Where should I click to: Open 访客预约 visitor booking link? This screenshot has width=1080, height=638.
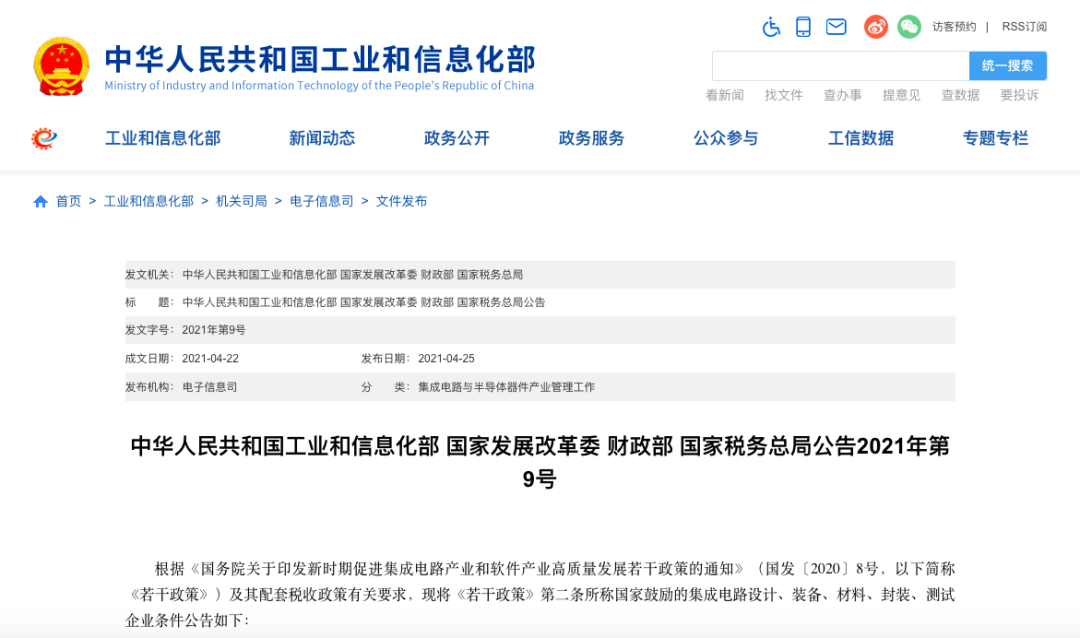click(x=954, y=27)
